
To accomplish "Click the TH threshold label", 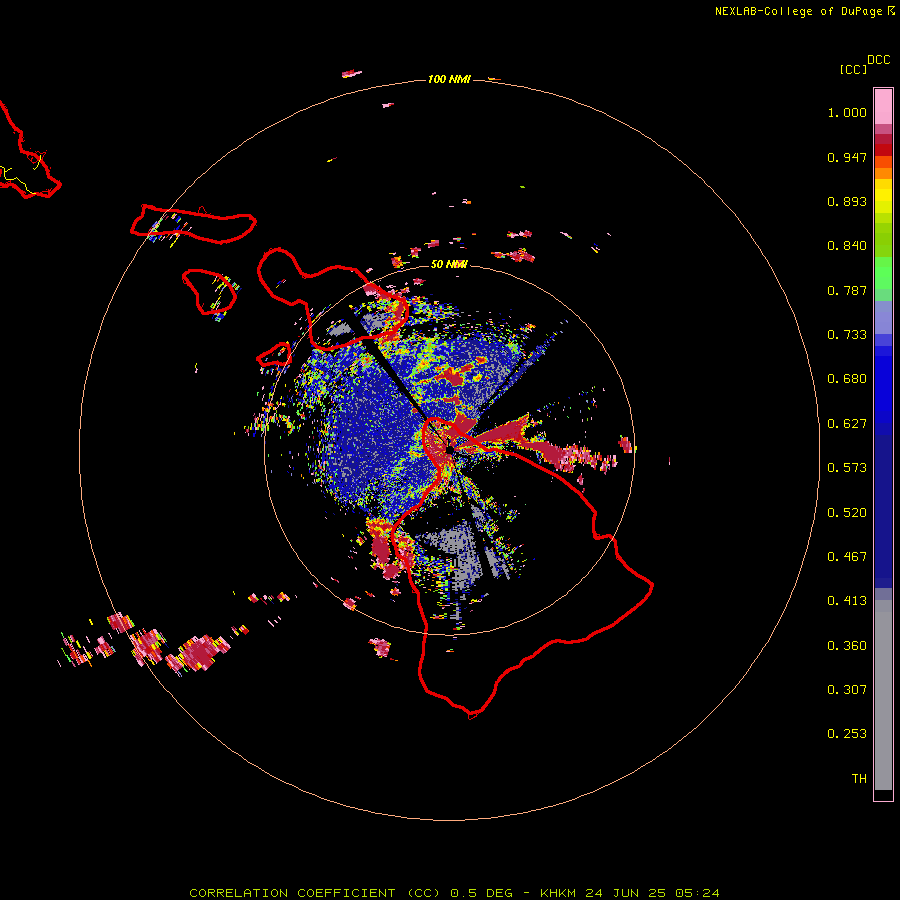I will point(859,779).
